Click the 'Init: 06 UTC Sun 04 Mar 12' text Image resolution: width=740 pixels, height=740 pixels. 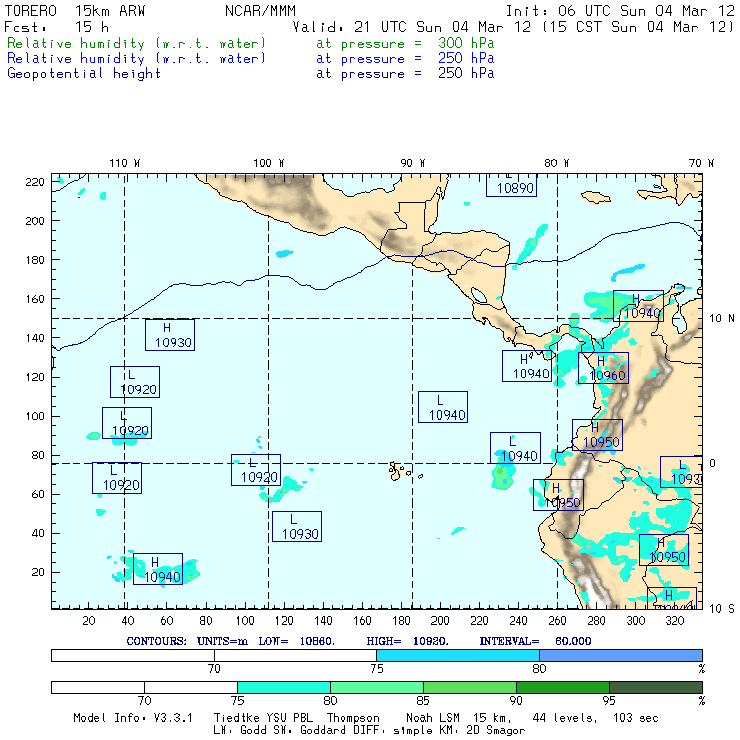coord(620,10)
